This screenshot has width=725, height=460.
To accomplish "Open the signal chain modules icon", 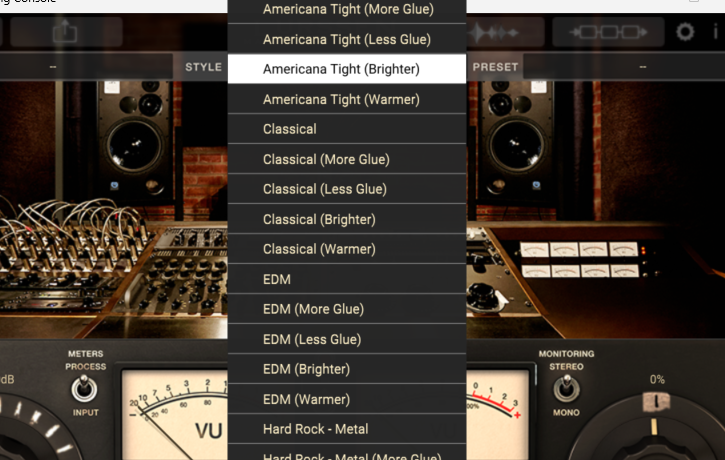I will (608, 32).
